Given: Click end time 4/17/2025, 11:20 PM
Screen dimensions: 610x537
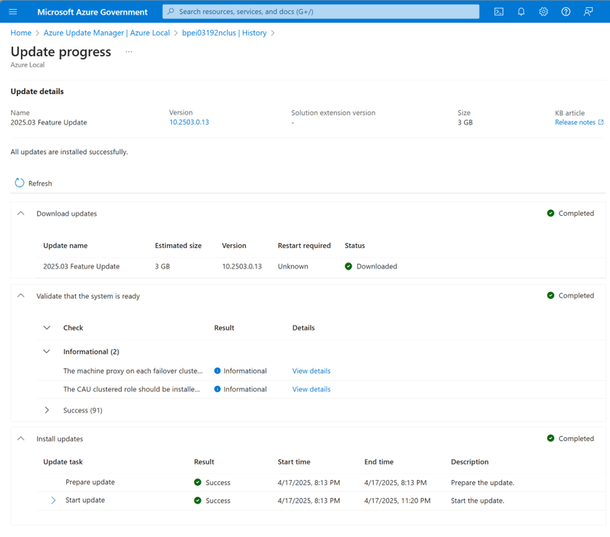Looking at the screenshot, I should point(397,500).
